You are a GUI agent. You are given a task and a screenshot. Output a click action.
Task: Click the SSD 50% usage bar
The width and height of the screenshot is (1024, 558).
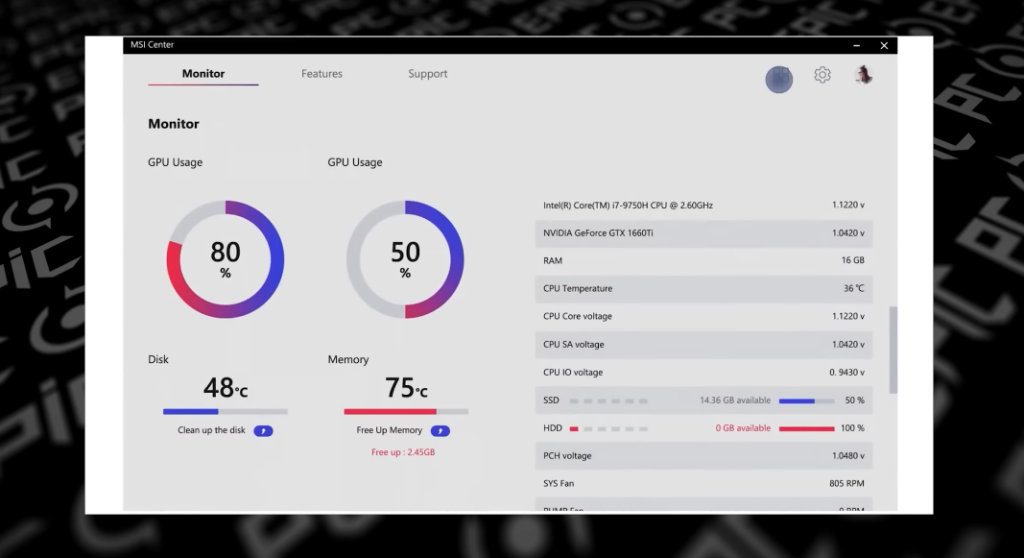[807, 401]
